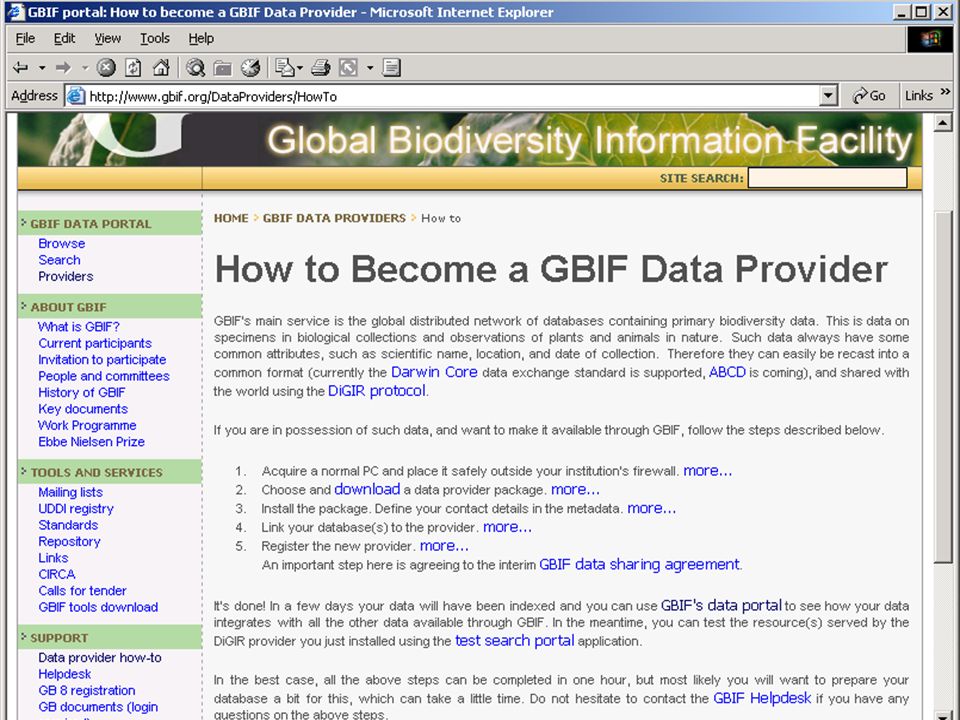Screen dimensions: 960x720
Task: Open Repository sidebar link
Action: click(69, 541)
